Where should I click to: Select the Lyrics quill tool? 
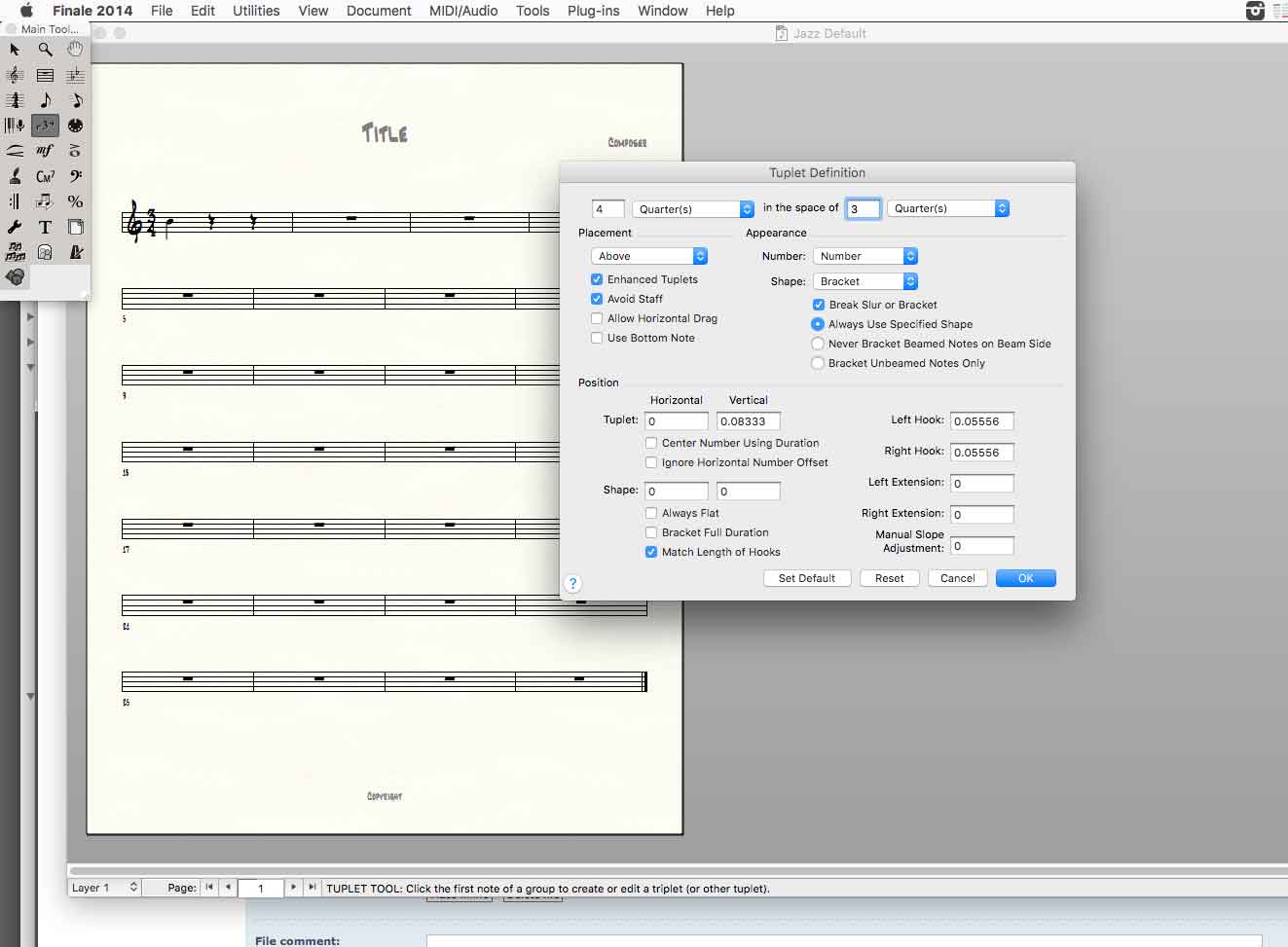(15, 176)
